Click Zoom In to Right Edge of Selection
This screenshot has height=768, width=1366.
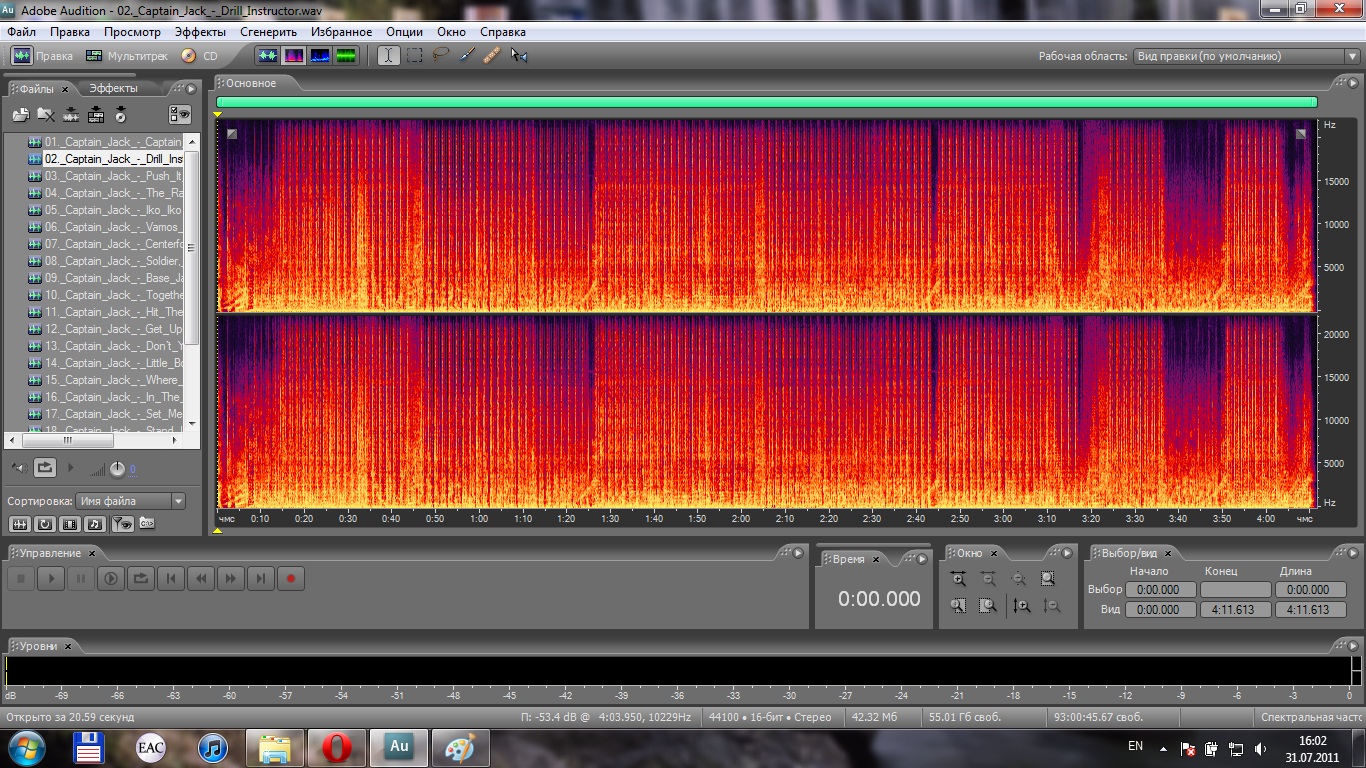tap(988, 605)
